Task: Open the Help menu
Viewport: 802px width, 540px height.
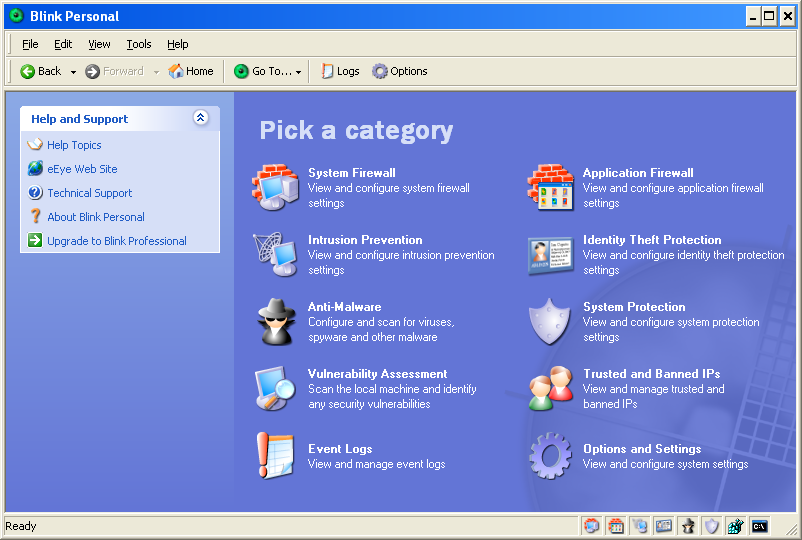Action: pos(177,44)
